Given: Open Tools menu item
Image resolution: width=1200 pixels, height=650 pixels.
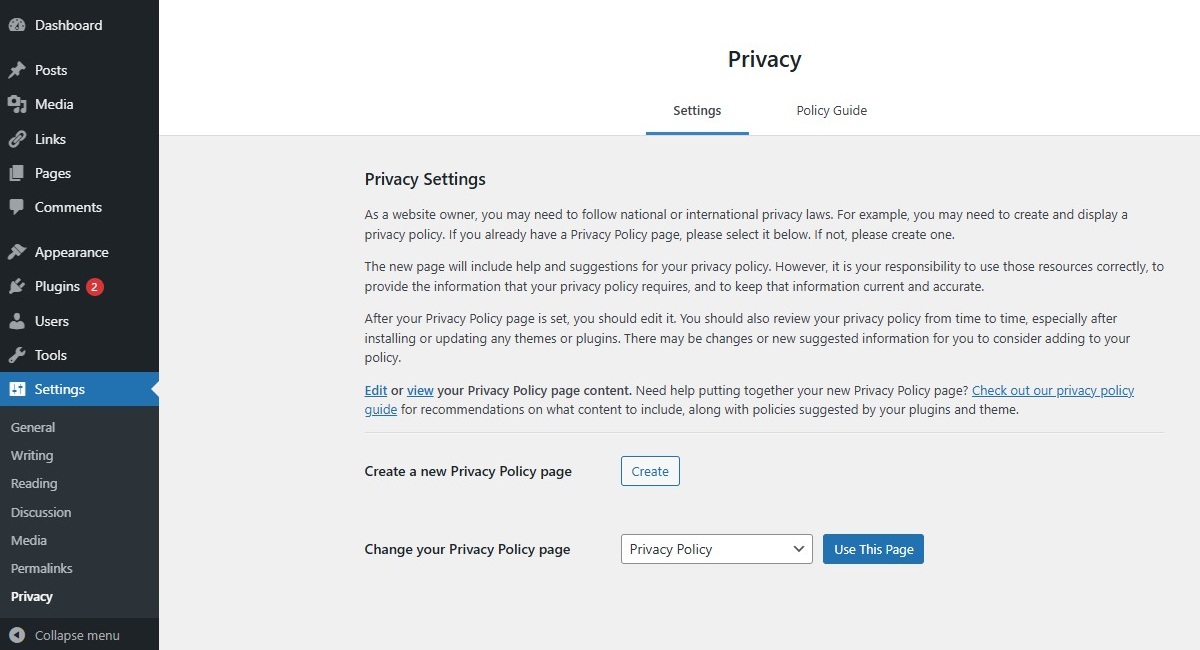Looking at the screenshot, I should point(79,355).
